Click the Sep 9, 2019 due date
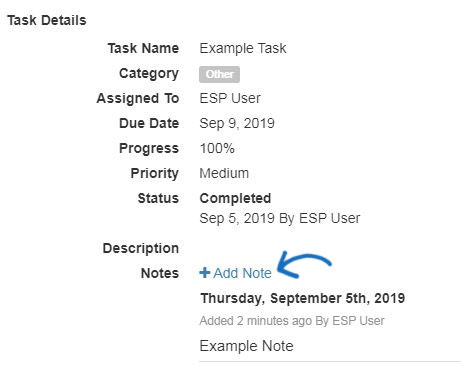 click(237, 123)
